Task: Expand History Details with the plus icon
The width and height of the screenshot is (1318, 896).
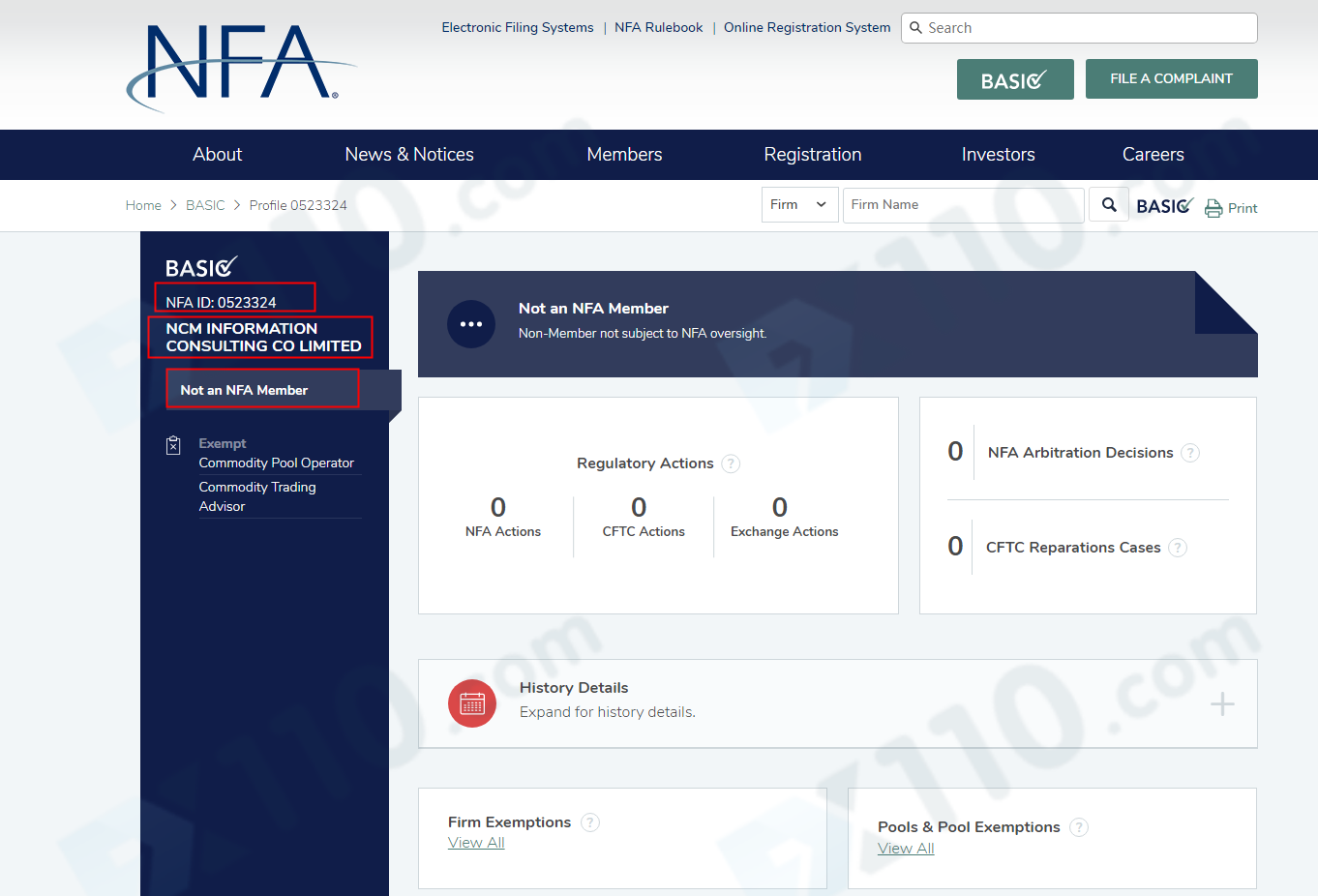Action: [1222, 703]
